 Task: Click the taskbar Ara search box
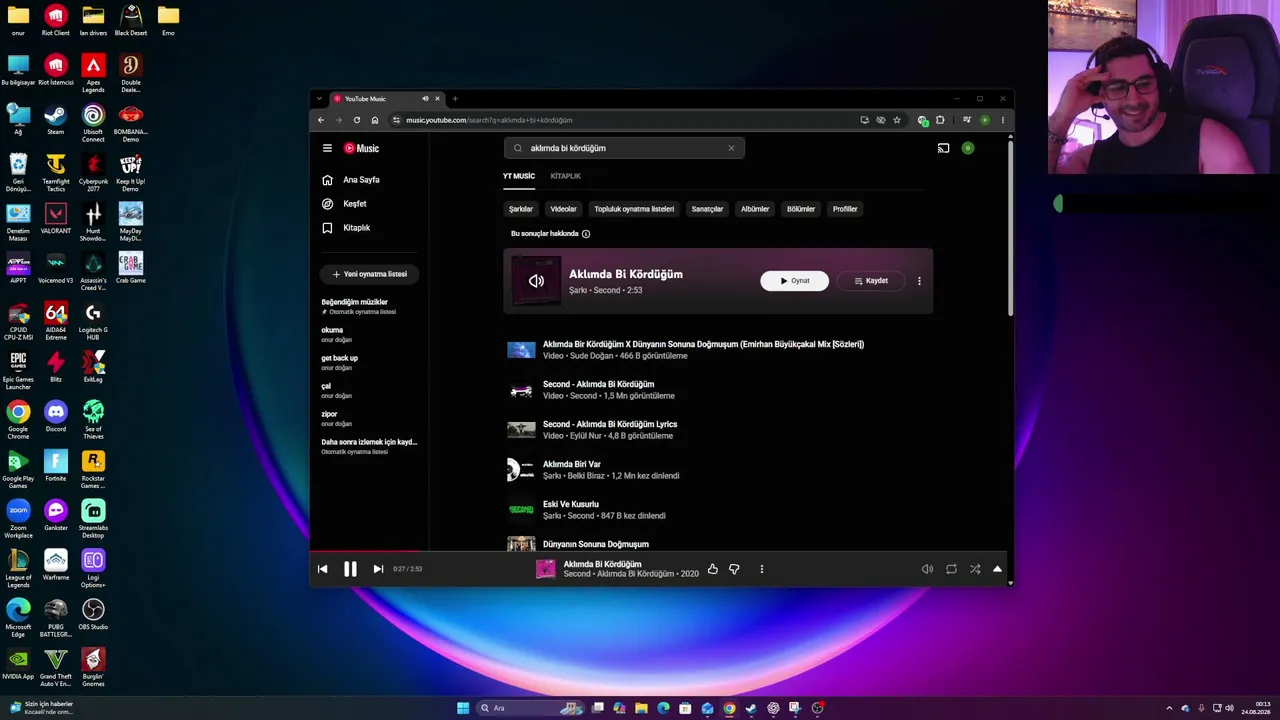point(530,708)
